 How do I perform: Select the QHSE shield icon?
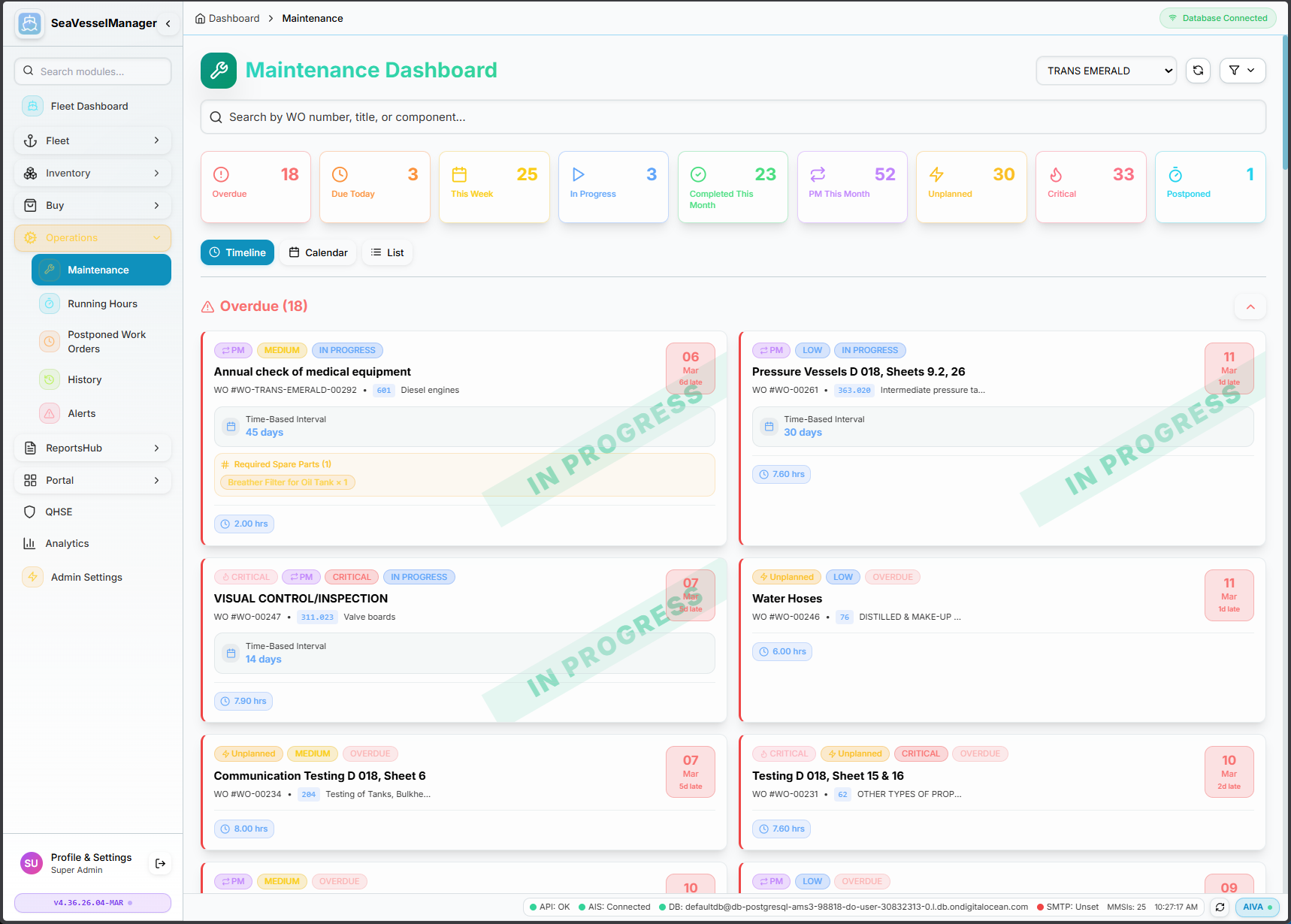tap(30, 512)
